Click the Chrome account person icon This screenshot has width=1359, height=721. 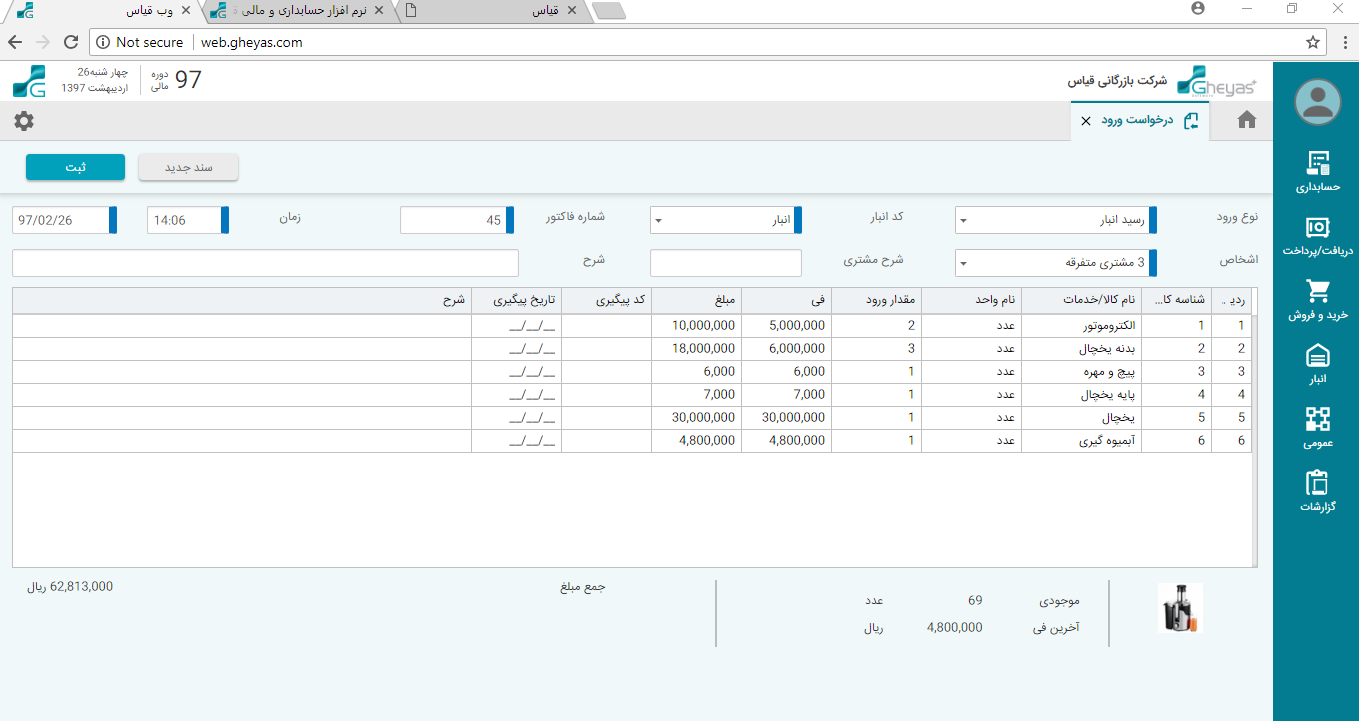(1198, 8)
